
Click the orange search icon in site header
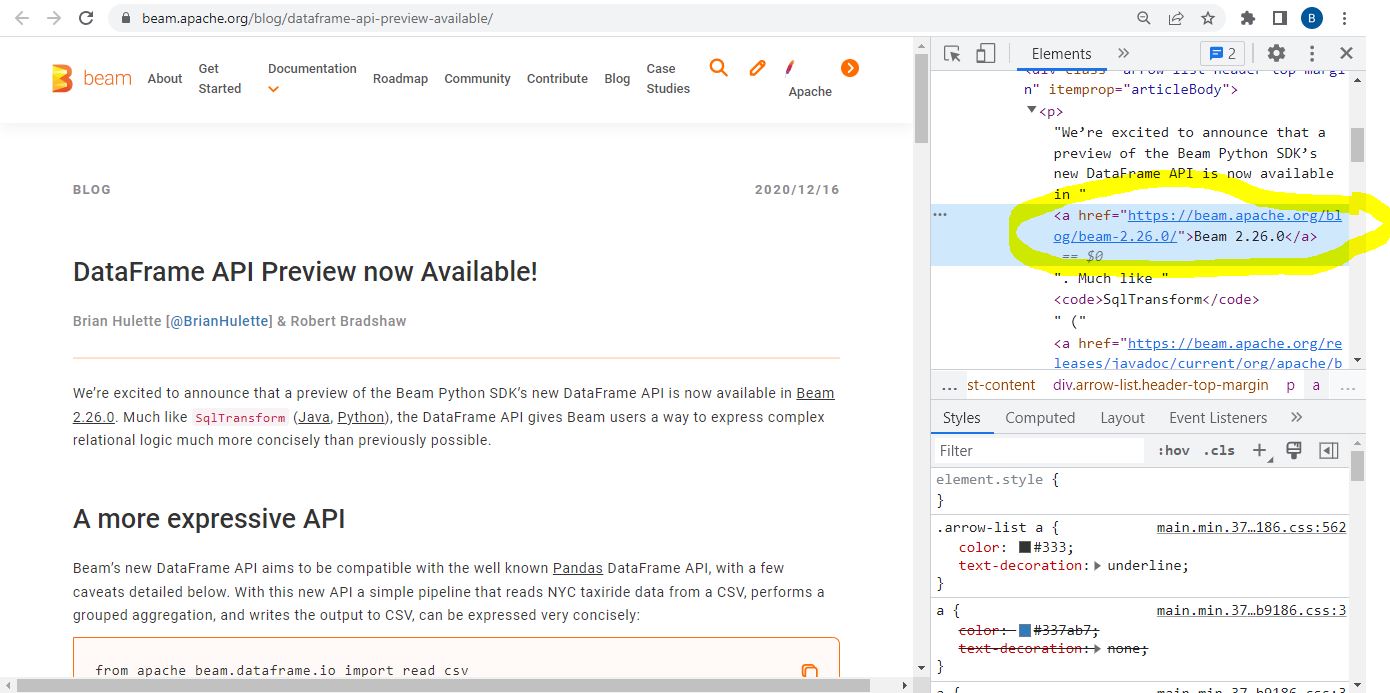[x=718, y=68]
